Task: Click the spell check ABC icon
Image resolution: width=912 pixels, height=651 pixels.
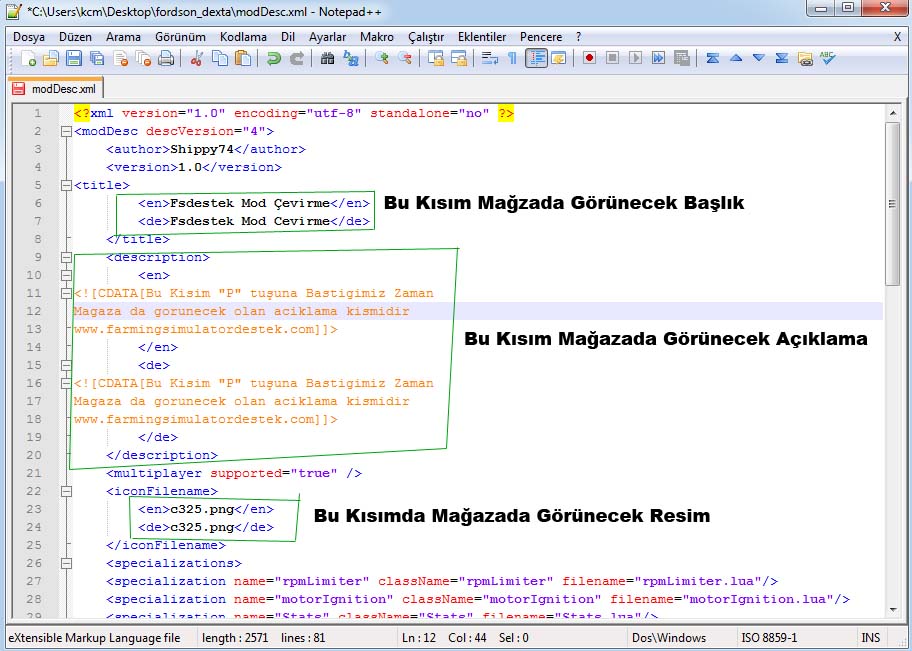Action: (828, 59)
